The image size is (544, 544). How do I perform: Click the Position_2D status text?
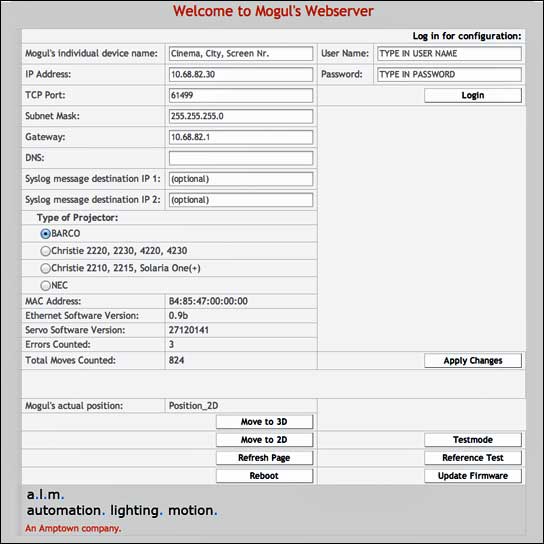point(193,406)
